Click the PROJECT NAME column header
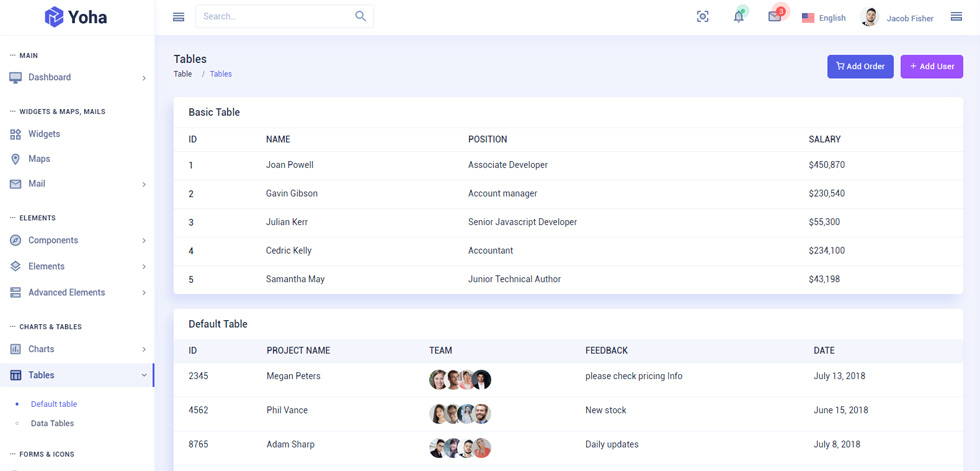 (298, 350)
